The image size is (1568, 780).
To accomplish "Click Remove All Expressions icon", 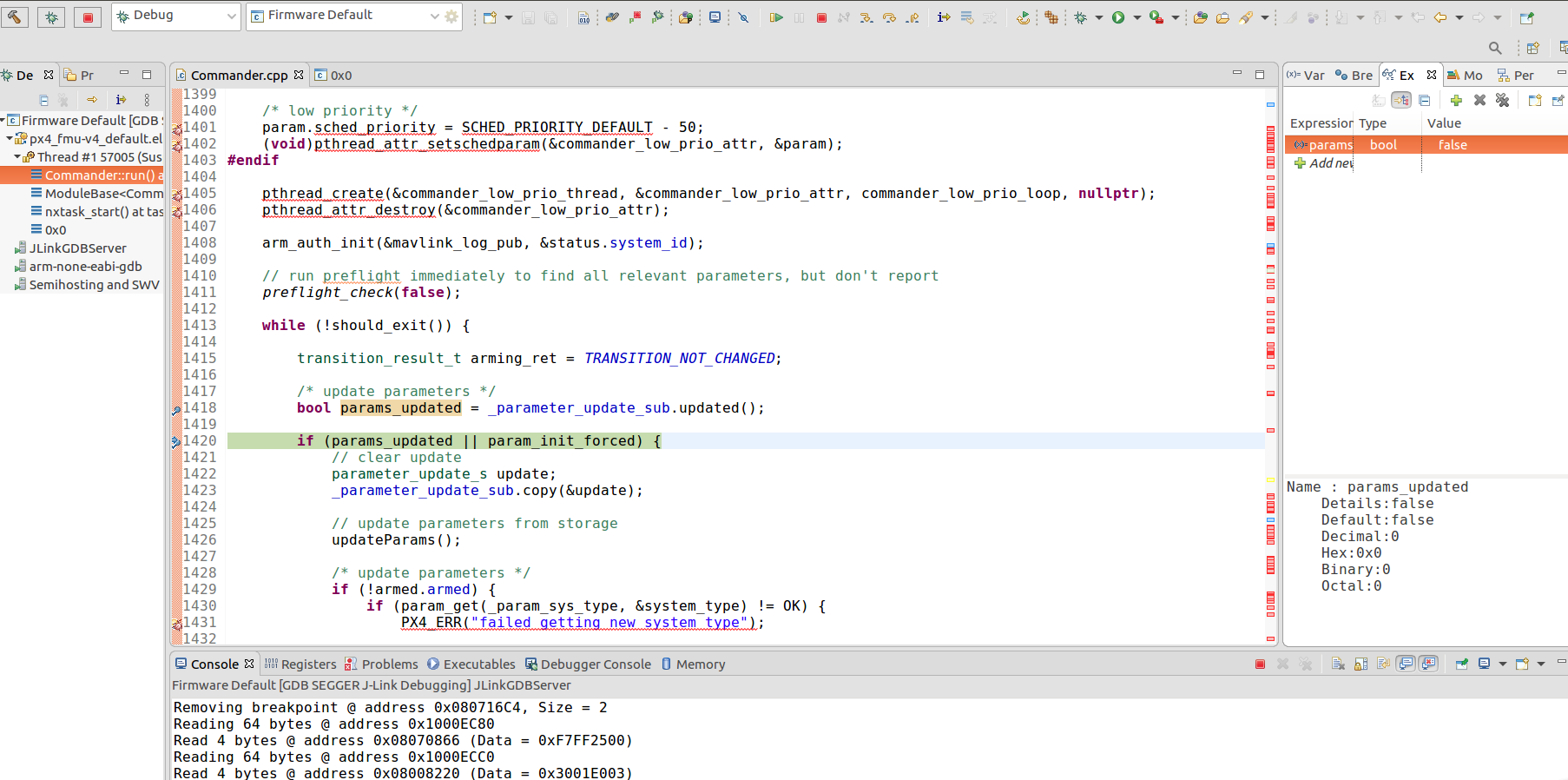I will (1503, 100).
